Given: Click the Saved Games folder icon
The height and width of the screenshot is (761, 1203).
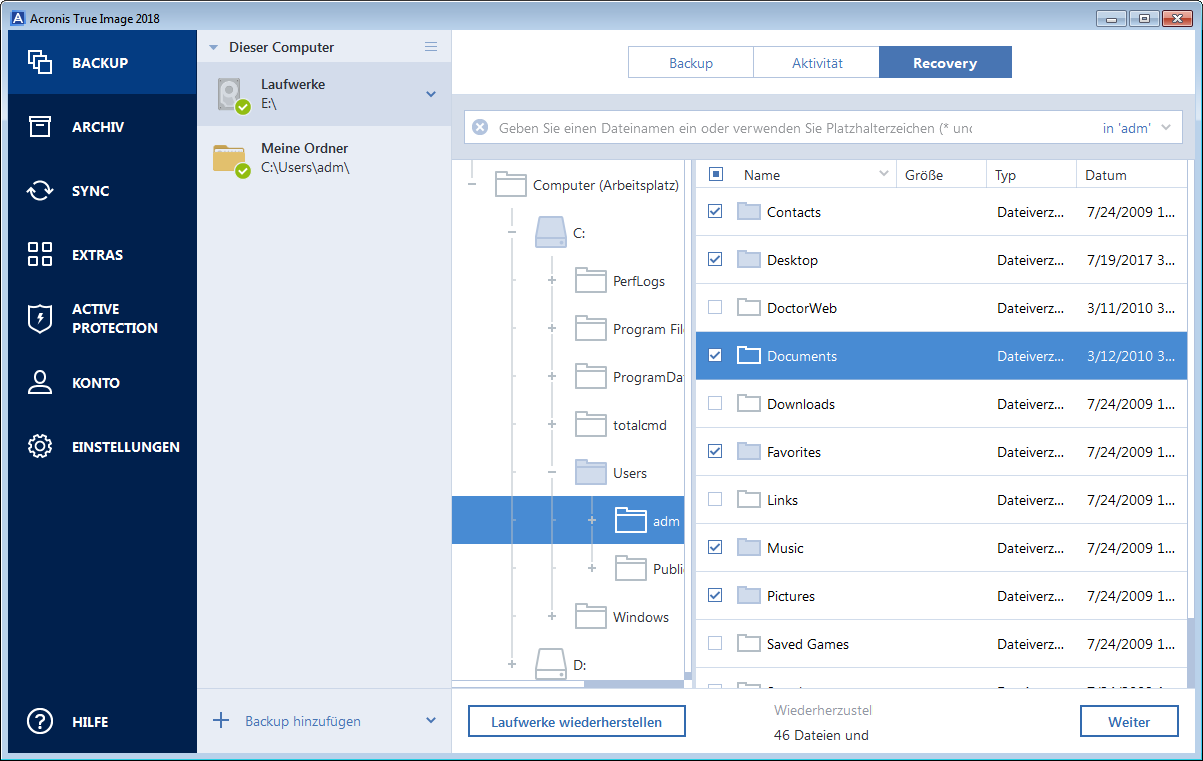Looking at the screenshot, I should pyautogui.click(x=749, y=643).
